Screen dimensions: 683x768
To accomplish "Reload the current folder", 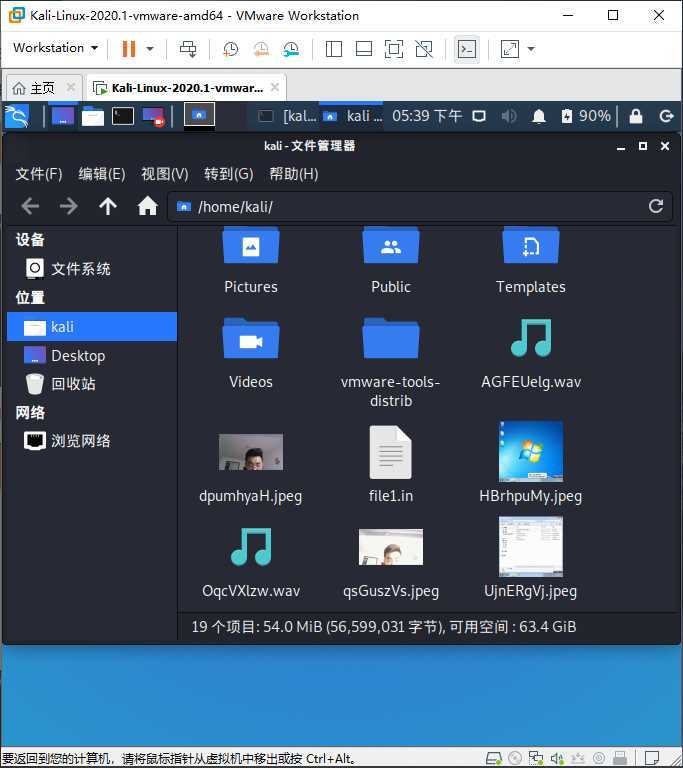I will (x=656, y=206).
